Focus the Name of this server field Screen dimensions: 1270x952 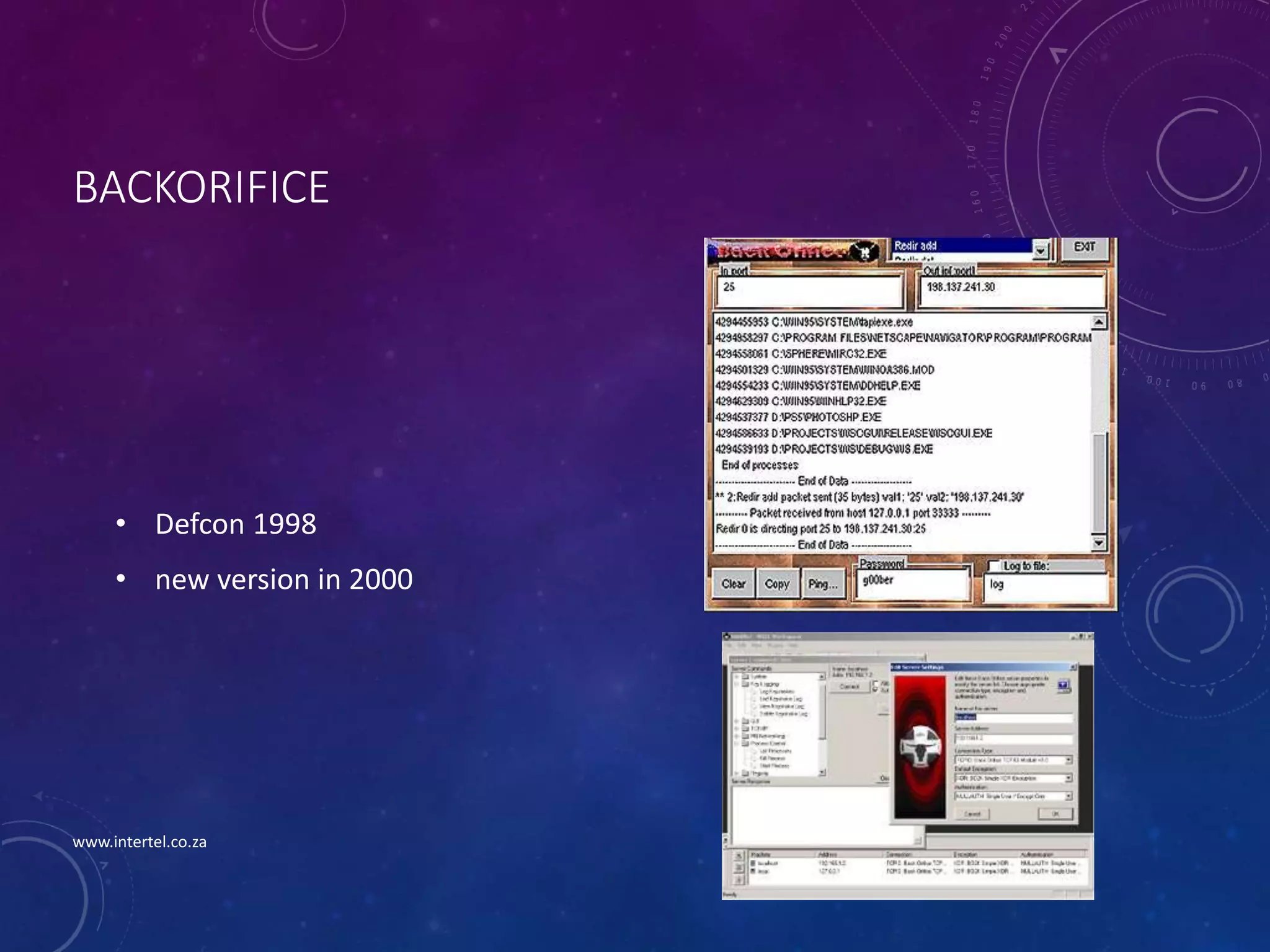coord(1013,717)
